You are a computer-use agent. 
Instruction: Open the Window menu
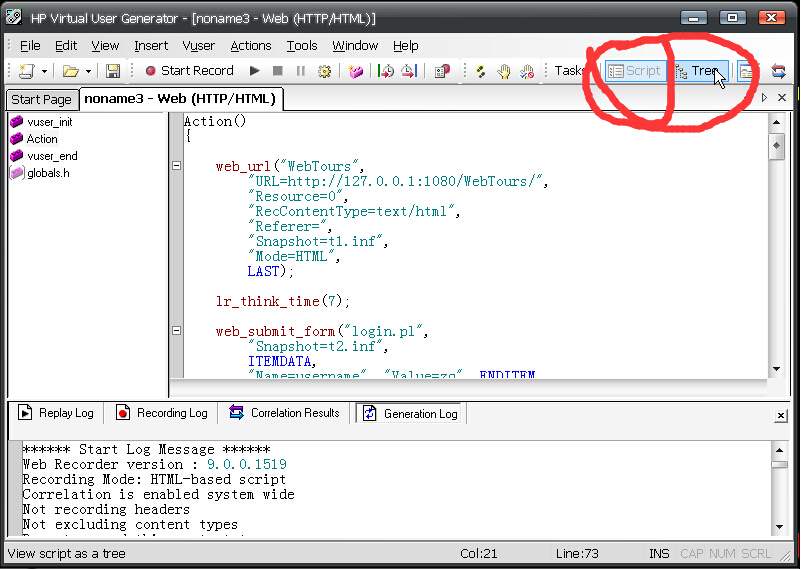(355, 45)
